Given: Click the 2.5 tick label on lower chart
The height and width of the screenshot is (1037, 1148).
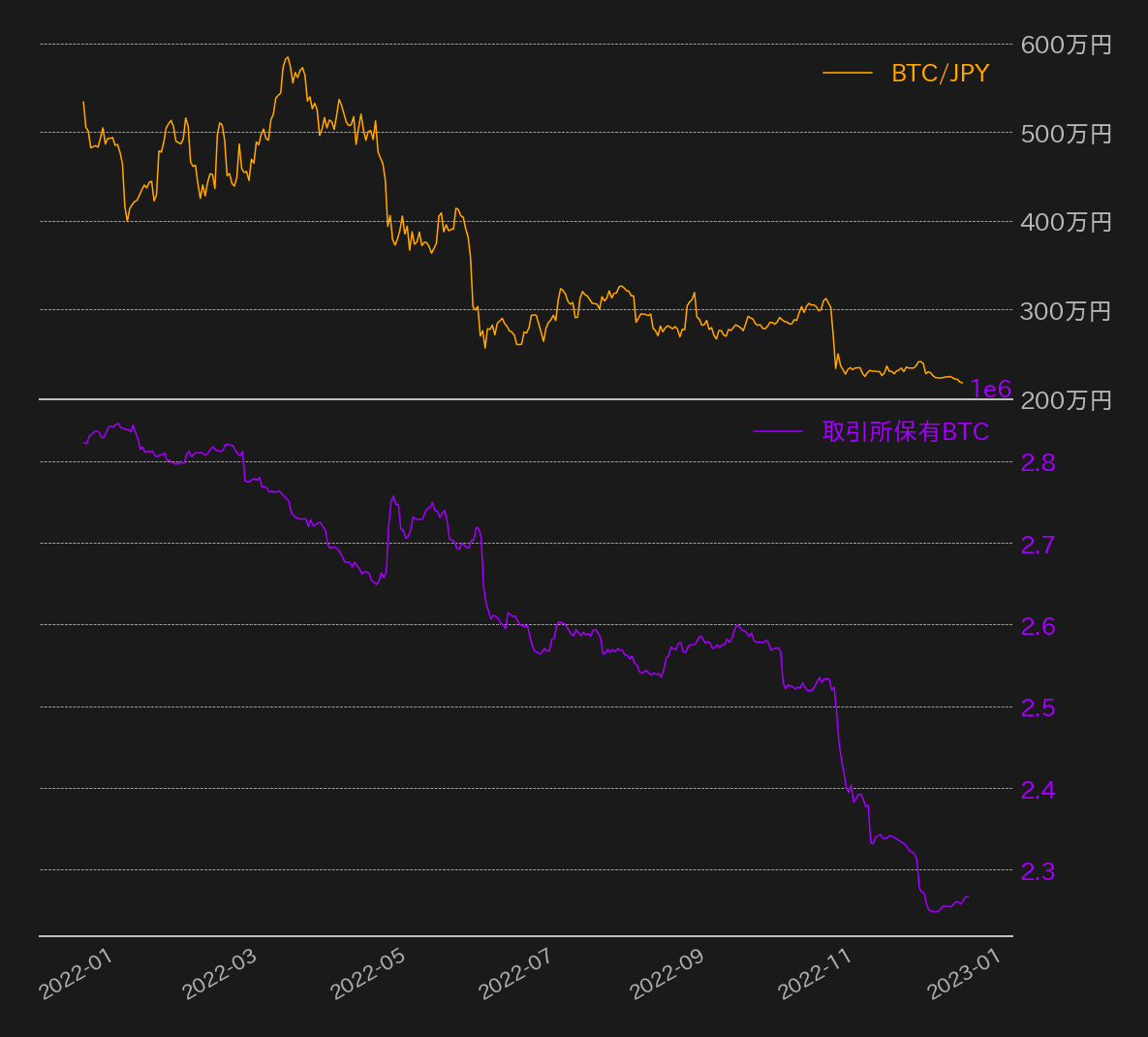Looking at the screenshot, I should tap(1039, 707).
